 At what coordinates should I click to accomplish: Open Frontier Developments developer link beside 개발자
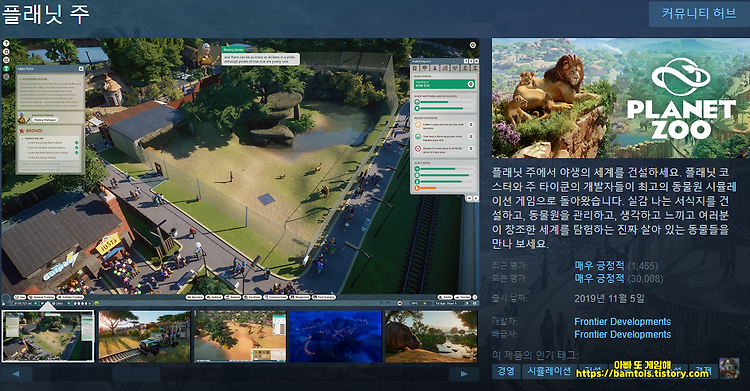[x=622, y=322]
